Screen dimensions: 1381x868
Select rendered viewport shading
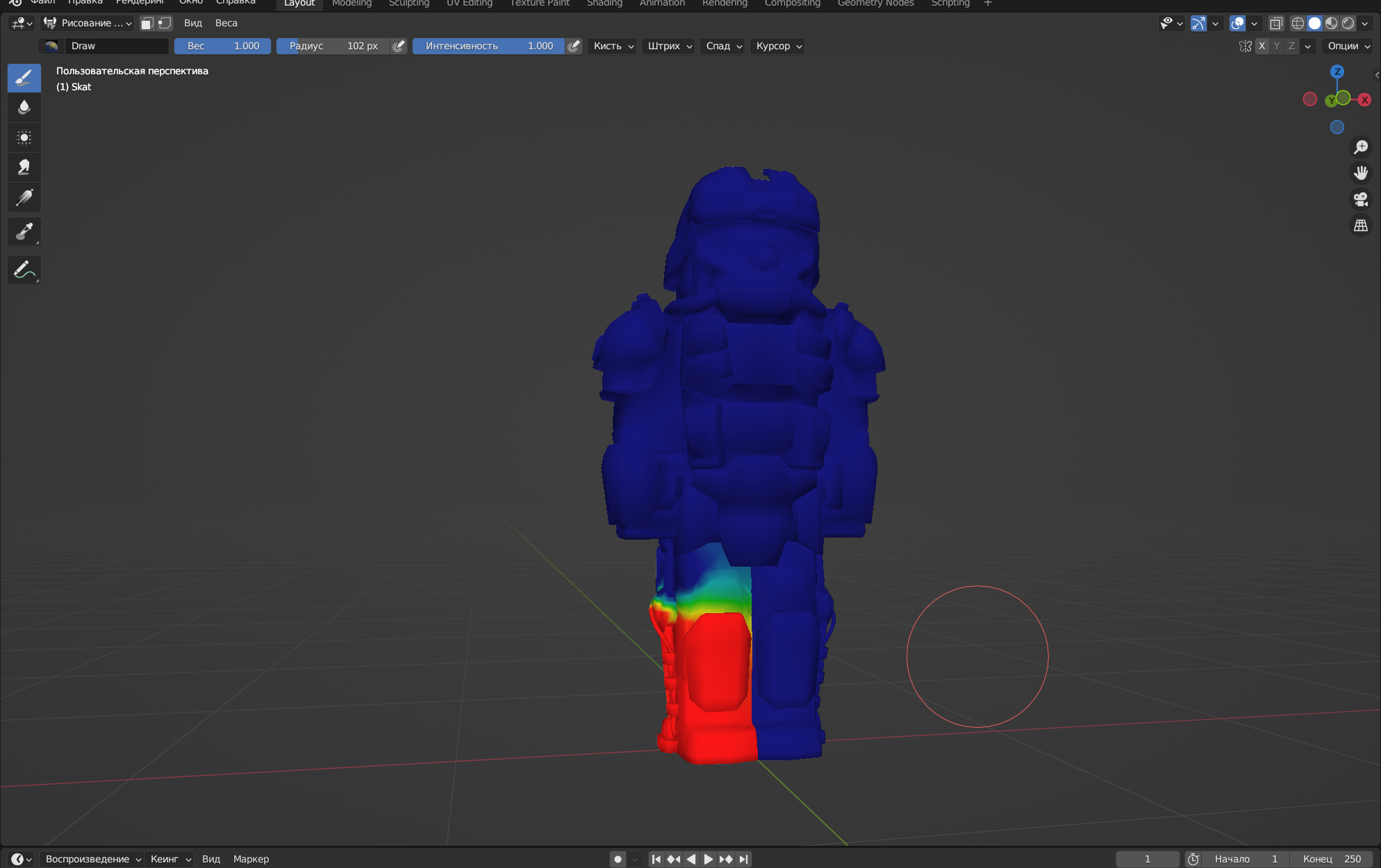coord(1348,23)
